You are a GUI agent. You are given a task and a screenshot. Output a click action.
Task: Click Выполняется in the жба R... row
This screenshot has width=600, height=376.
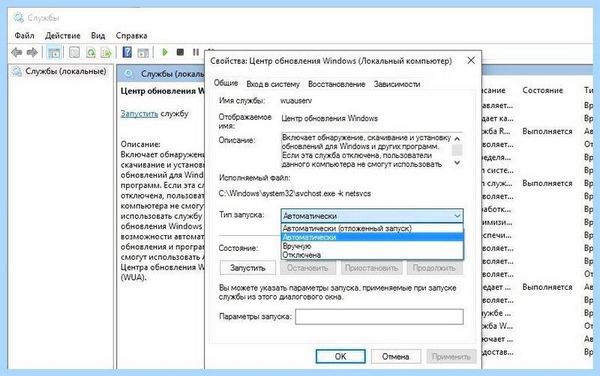pyautogui.click(x=547, y=131)
